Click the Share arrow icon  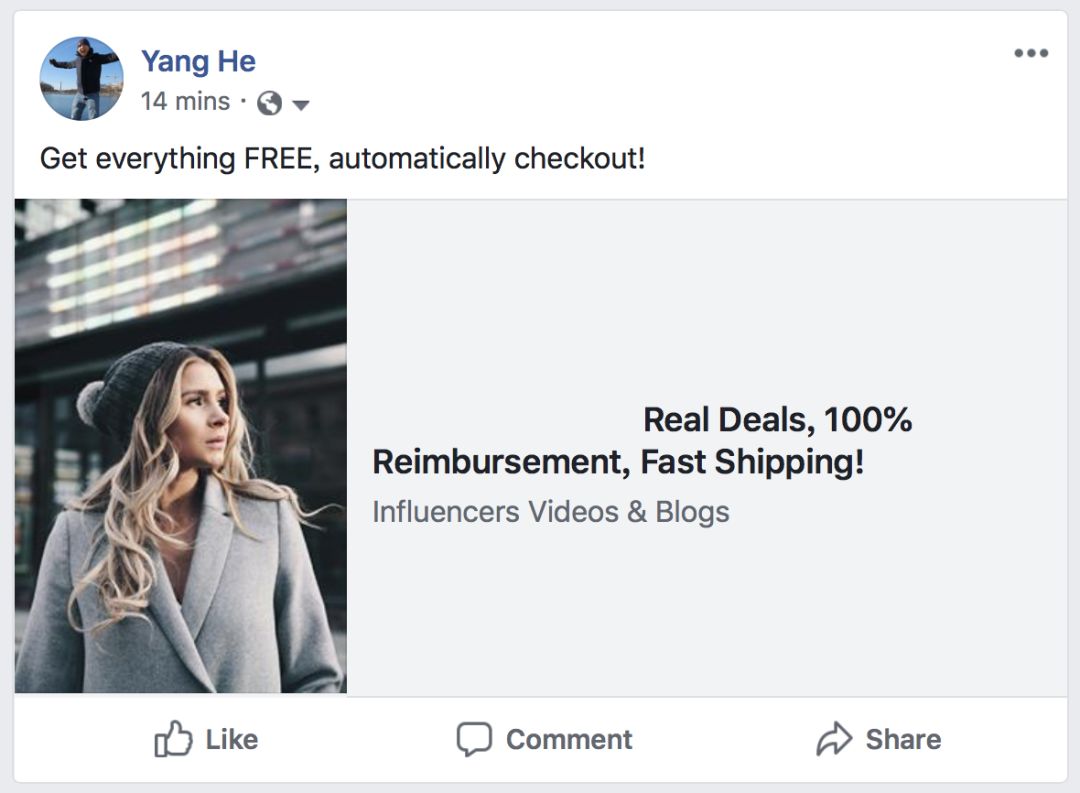click(833, 739)
